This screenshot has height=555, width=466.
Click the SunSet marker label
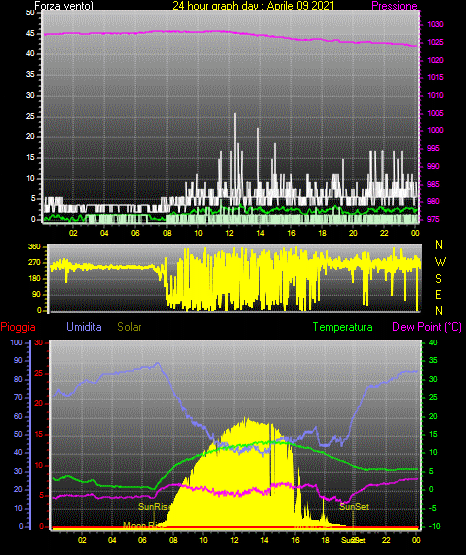click(354, 507)
